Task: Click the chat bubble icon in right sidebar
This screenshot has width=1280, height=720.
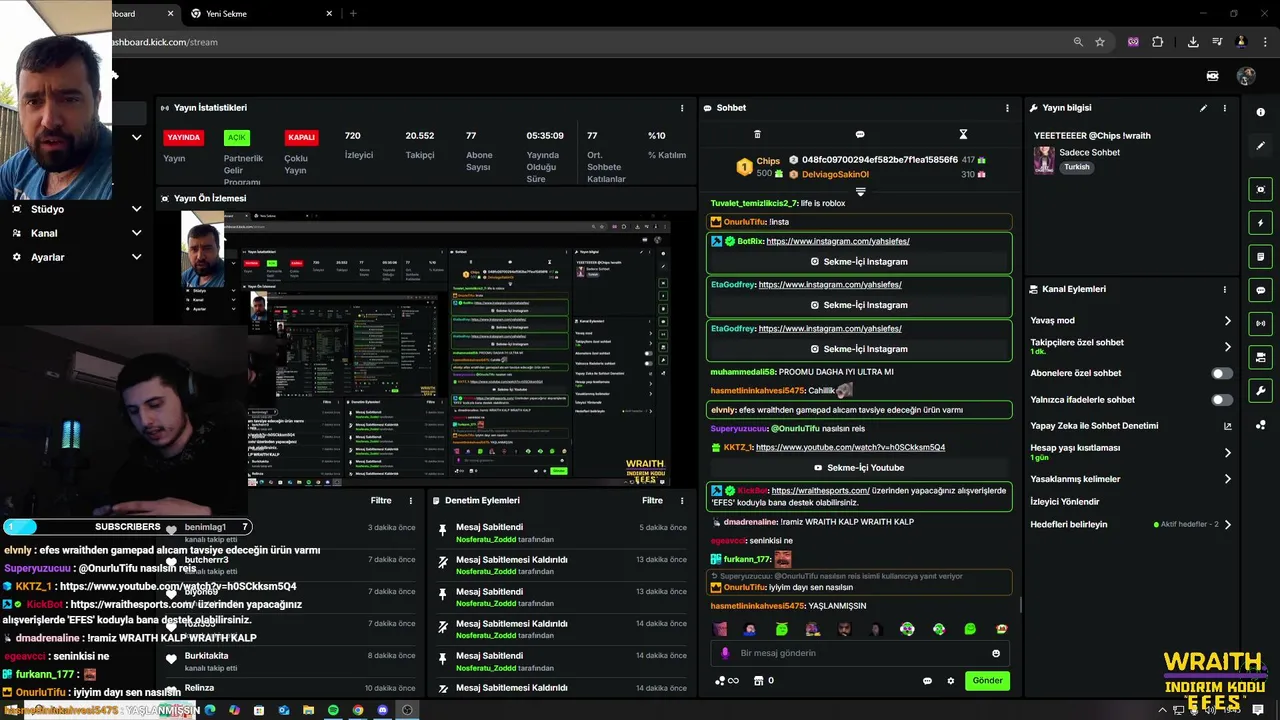Action: point(1261,290)
